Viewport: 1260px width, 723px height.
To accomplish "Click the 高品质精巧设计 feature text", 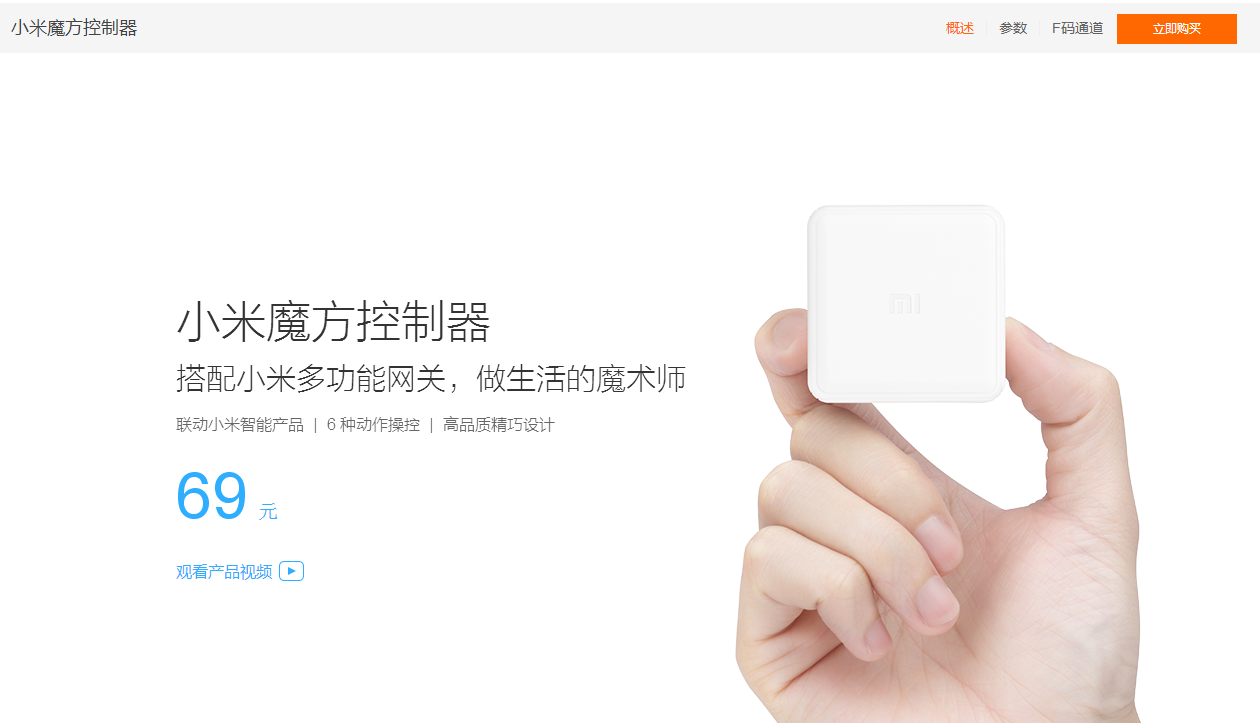I will coord(498,425).
